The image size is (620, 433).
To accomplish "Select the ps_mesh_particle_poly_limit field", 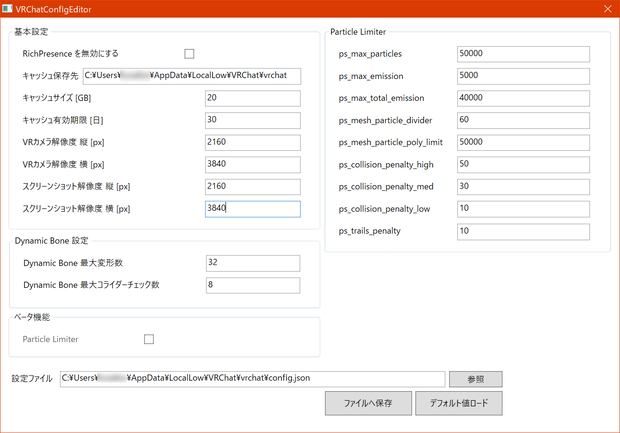I will [x=524, y=143].
